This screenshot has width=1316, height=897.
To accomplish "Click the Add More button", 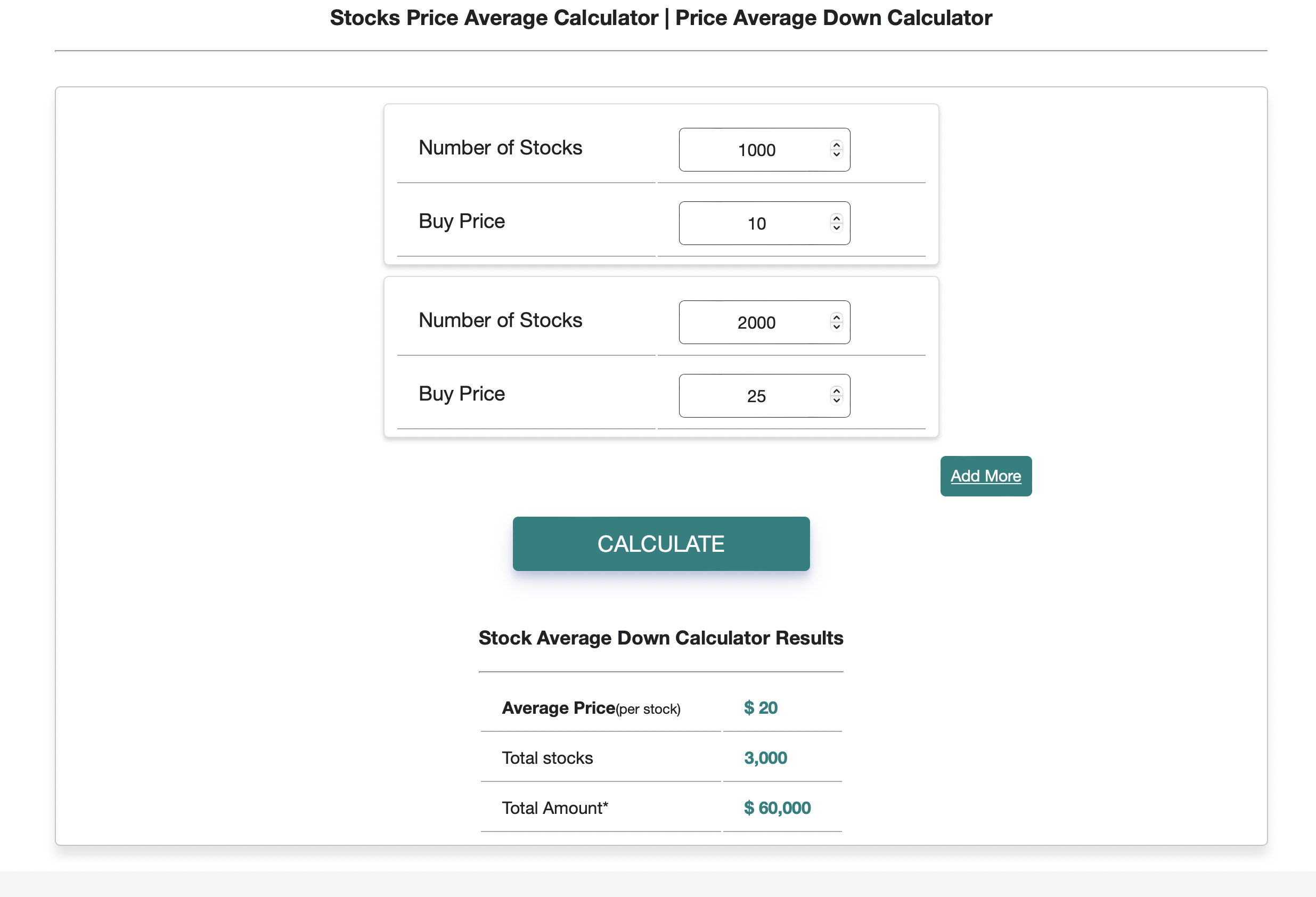I will click(x=985, y=476).
